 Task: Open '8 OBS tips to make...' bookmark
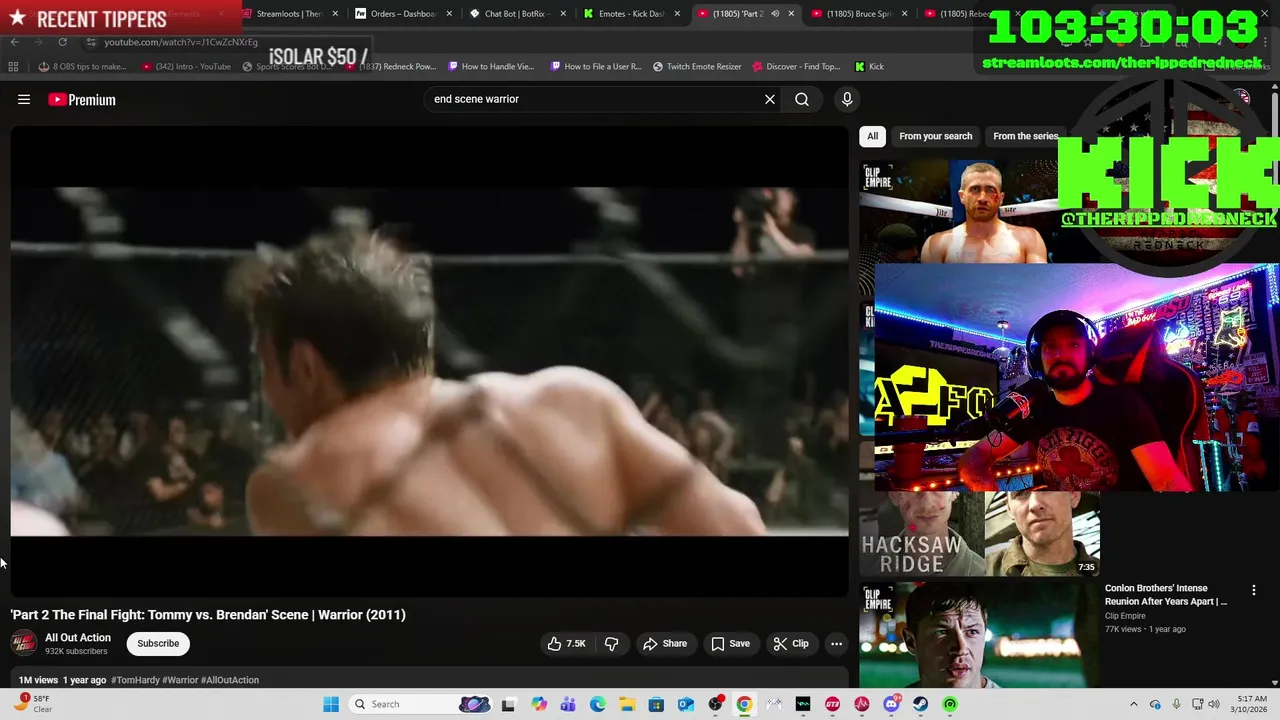pos(82,67)
